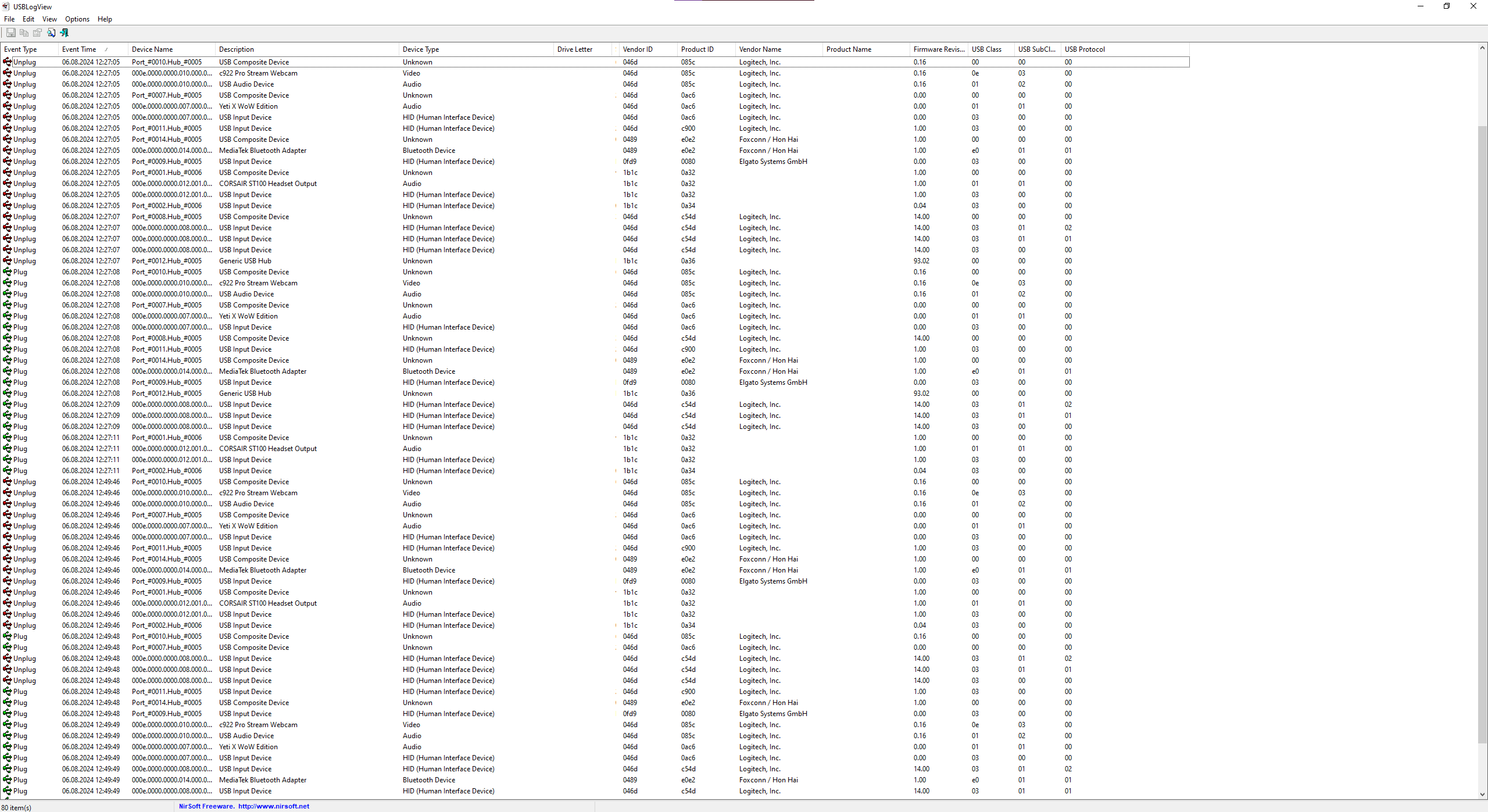
Task: Open the File menu
Action: (x=9, y=19)
